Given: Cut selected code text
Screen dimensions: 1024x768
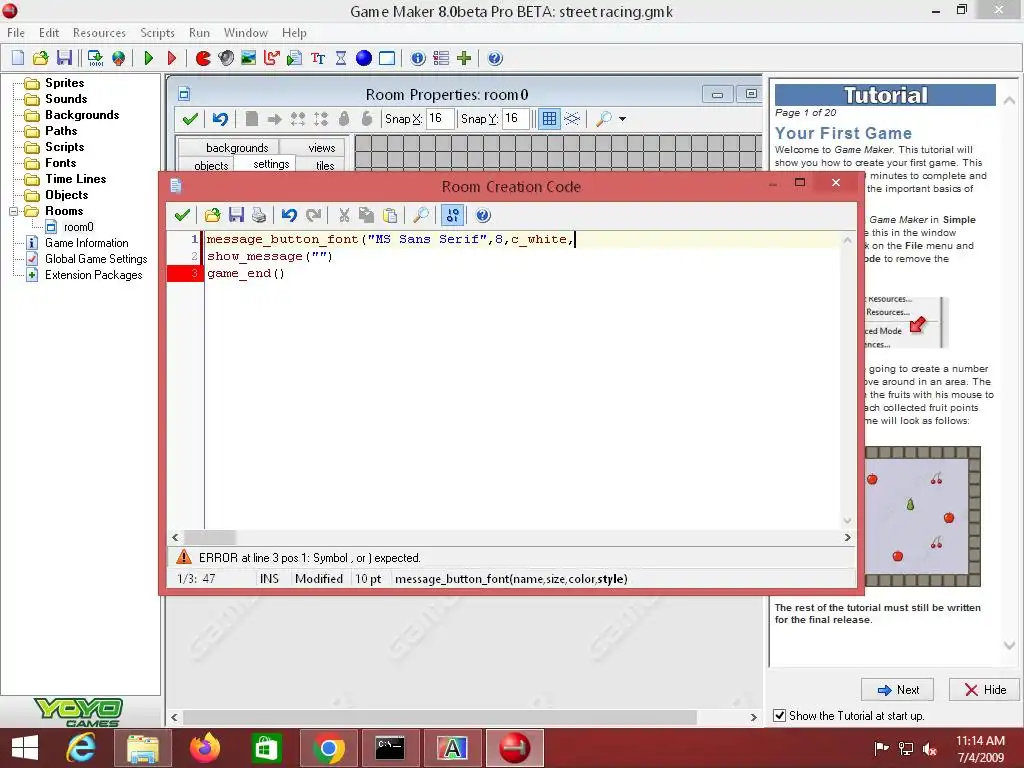Looking at the screenshot, I should coord(344,215).
